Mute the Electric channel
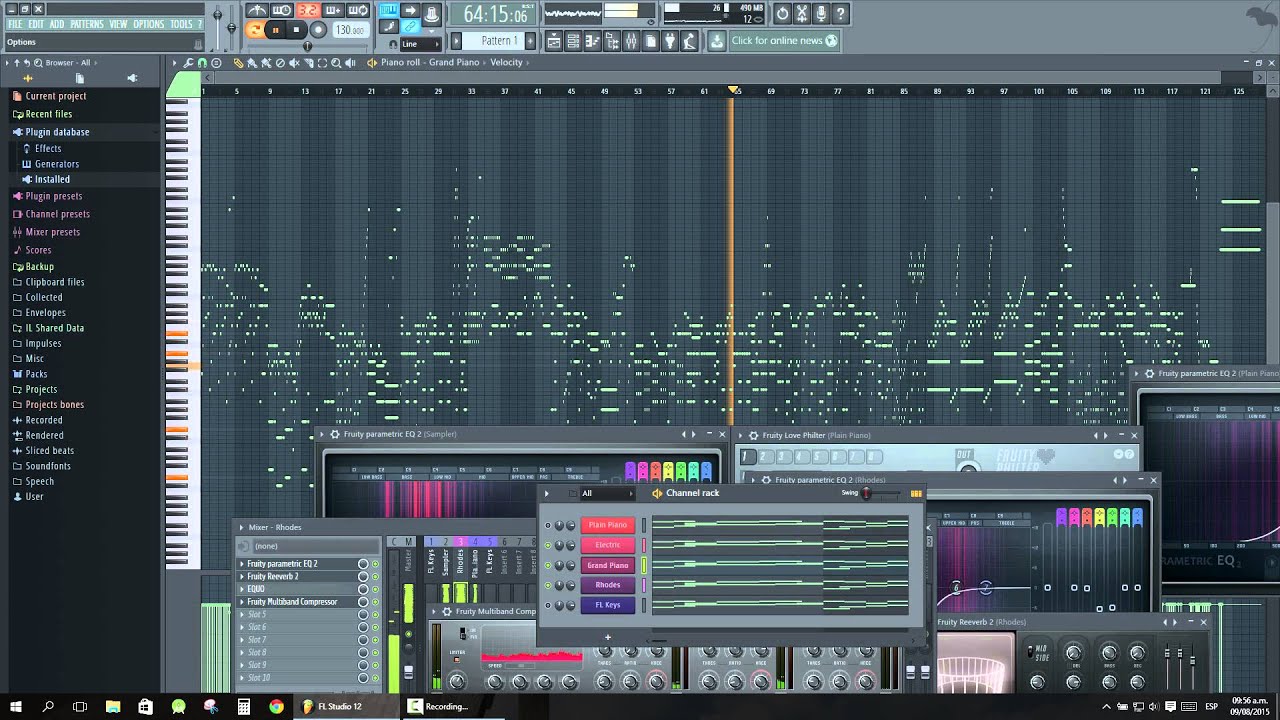The height and width of the screenshot is (720, 1280). tap(548, 545)
